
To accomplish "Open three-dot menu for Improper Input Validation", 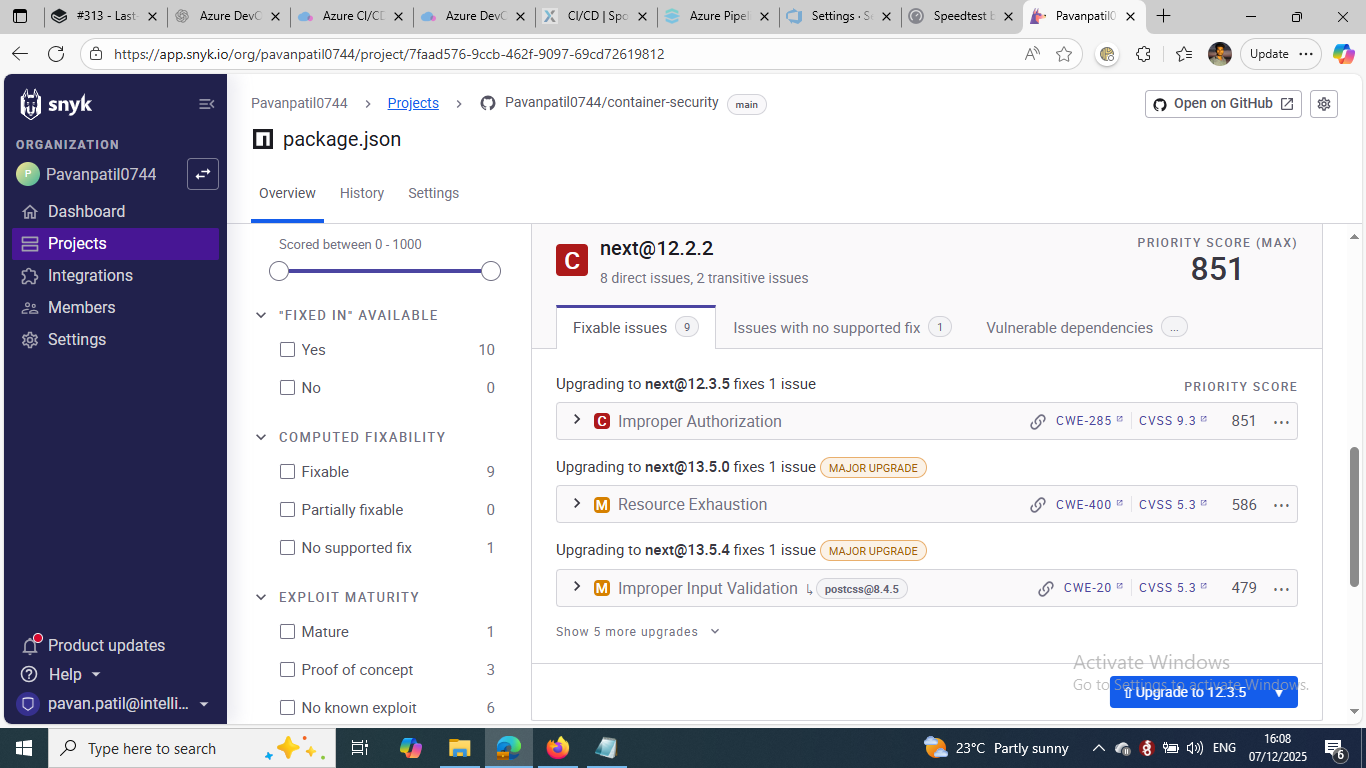I will (x=1281, y=588).
